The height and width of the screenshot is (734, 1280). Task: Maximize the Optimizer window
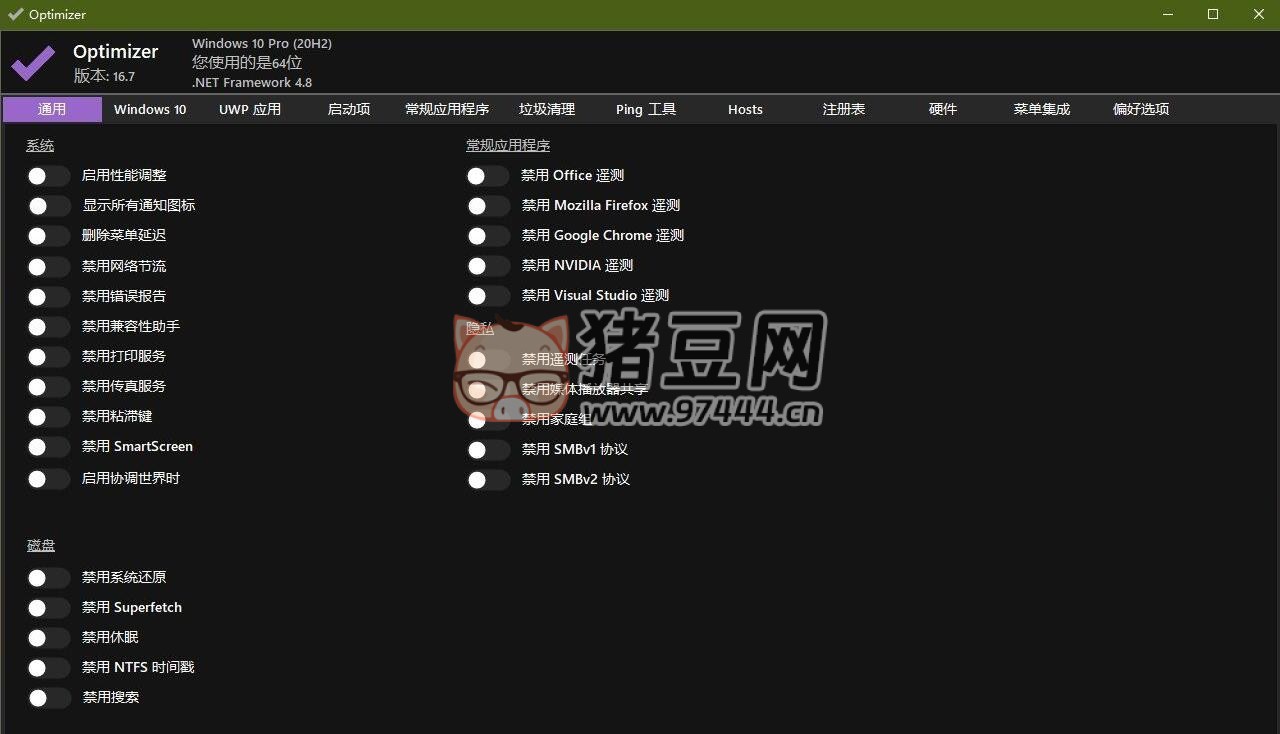[x=1213, y=14]
